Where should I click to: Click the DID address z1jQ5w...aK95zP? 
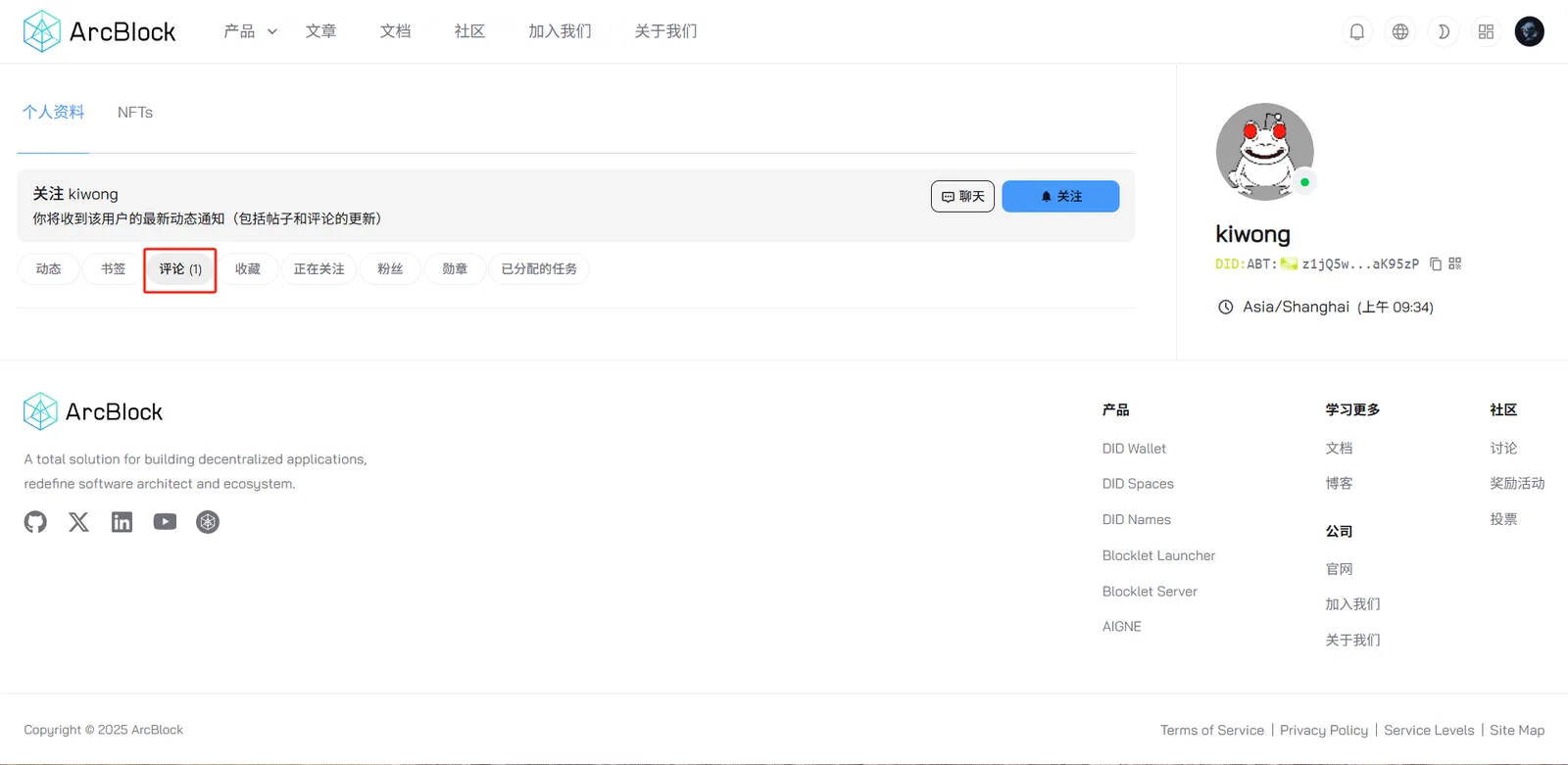[1360, 263]
